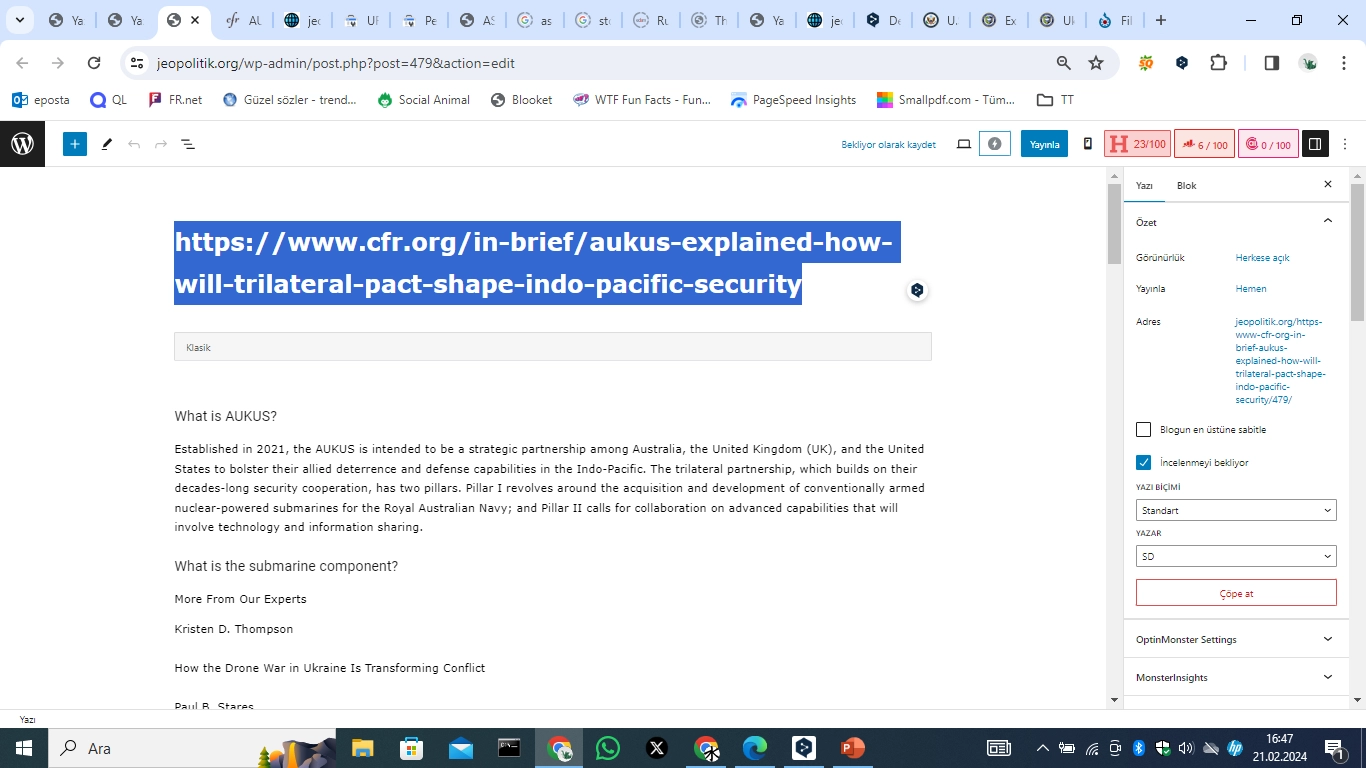Open the editor options three-dot menu

point(1345,144)
